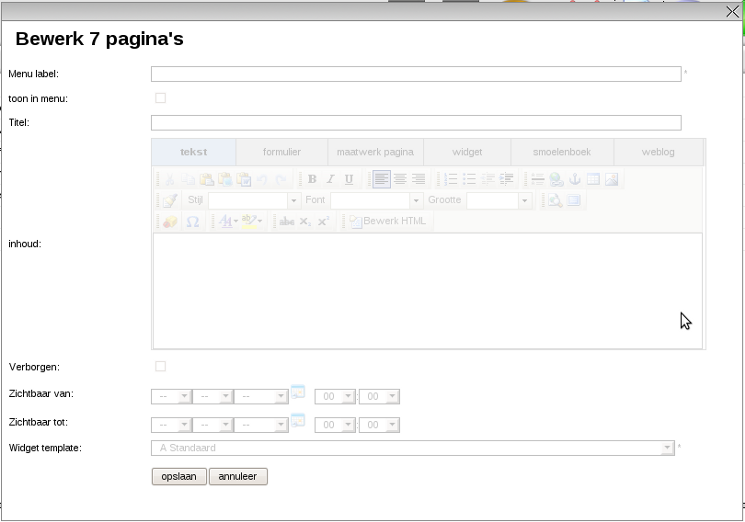Insert anchor icon

pos(575,179)
